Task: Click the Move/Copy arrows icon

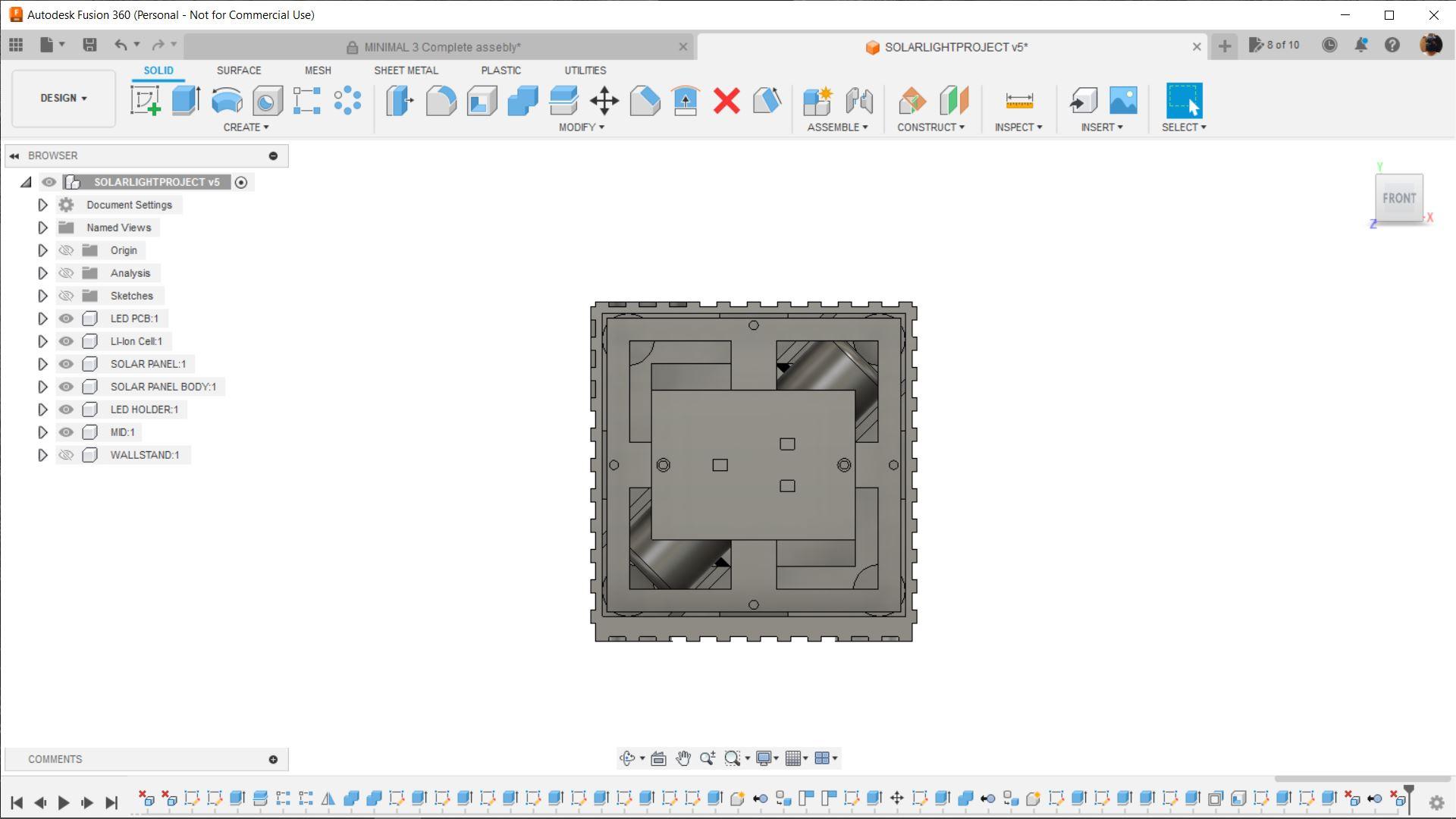Action: click(604, 100)
